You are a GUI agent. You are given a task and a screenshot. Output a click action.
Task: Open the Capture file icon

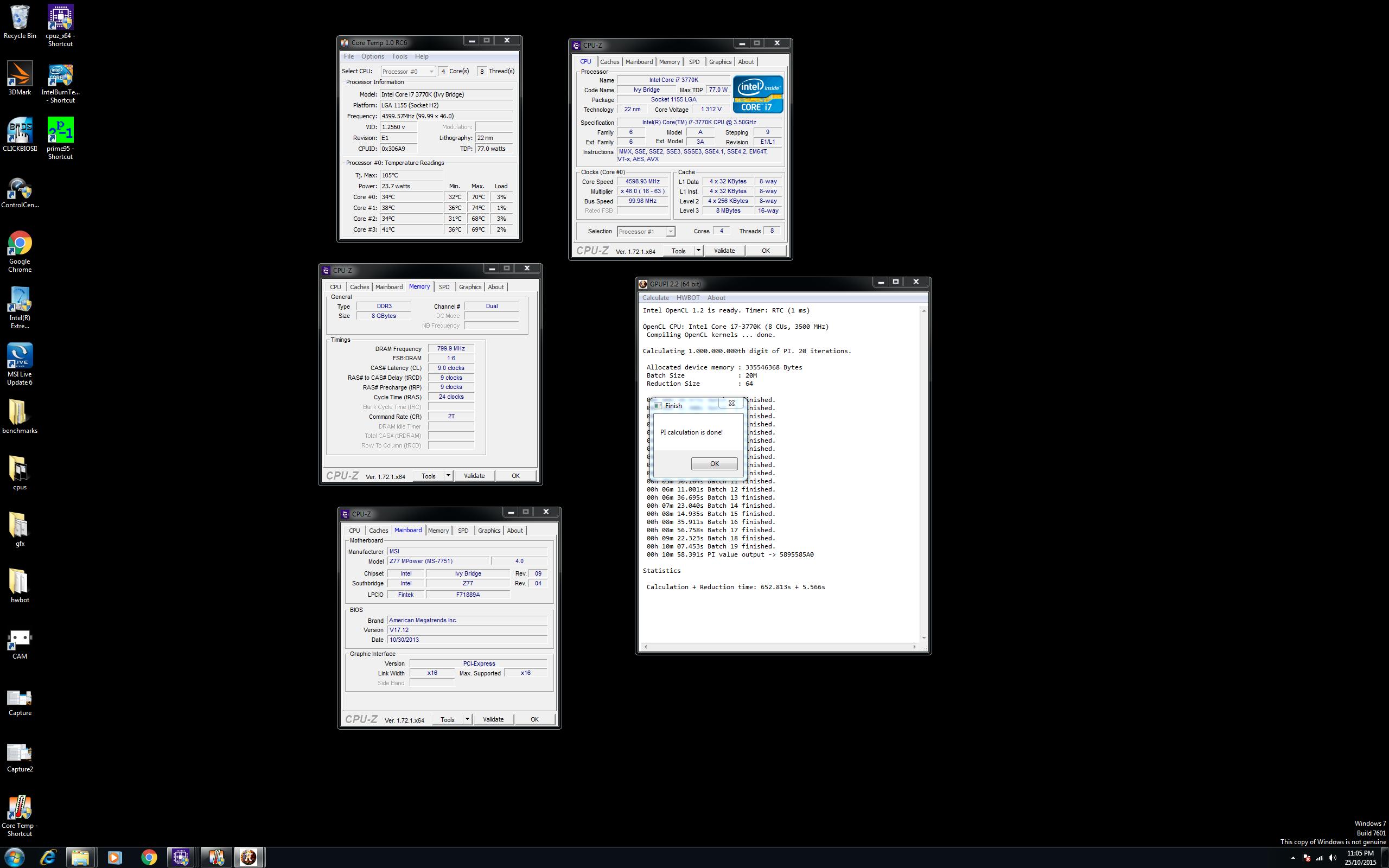[20, 702]
